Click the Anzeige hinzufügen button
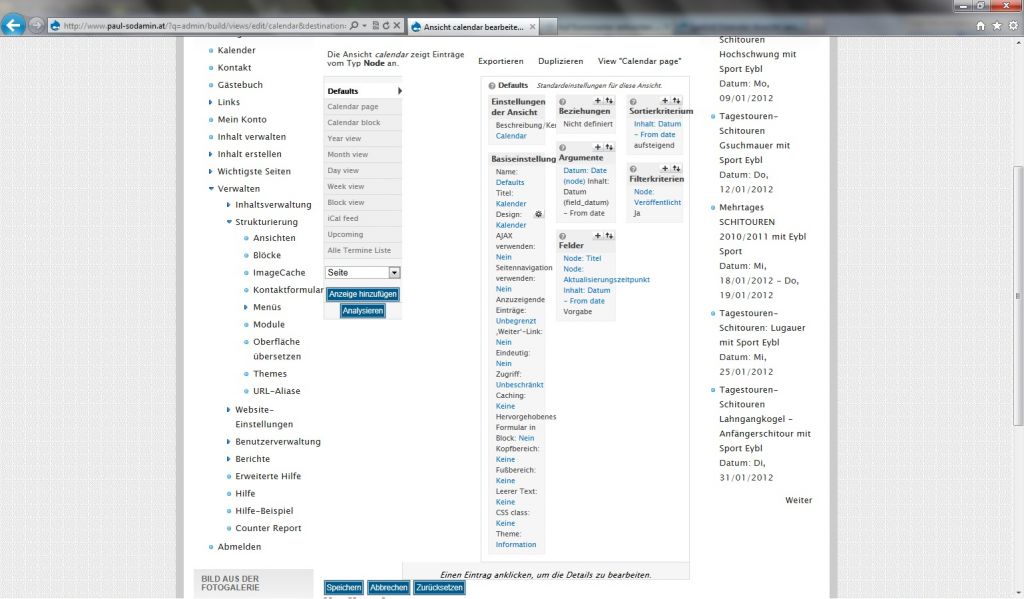 363,294
